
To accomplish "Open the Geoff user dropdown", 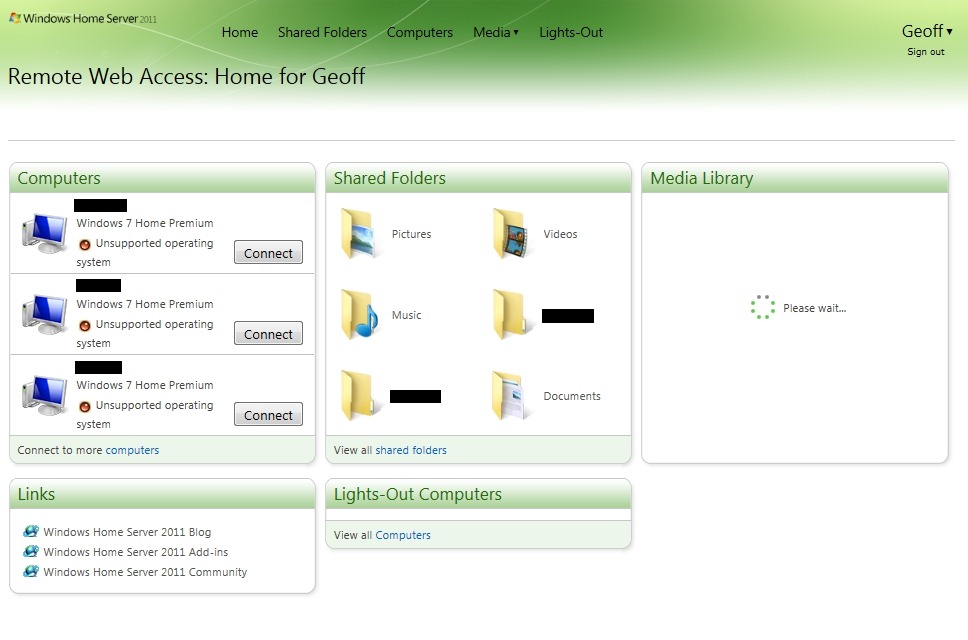I will (926, 31).
